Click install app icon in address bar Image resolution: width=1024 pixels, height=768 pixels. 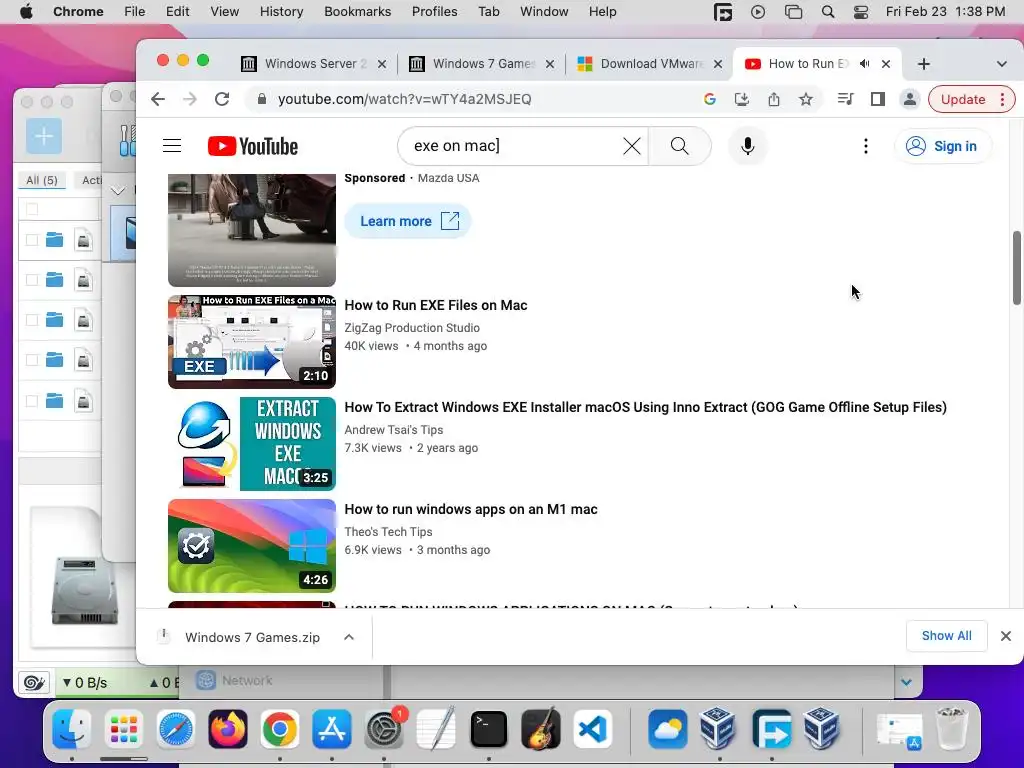click(x=742, y=99)
